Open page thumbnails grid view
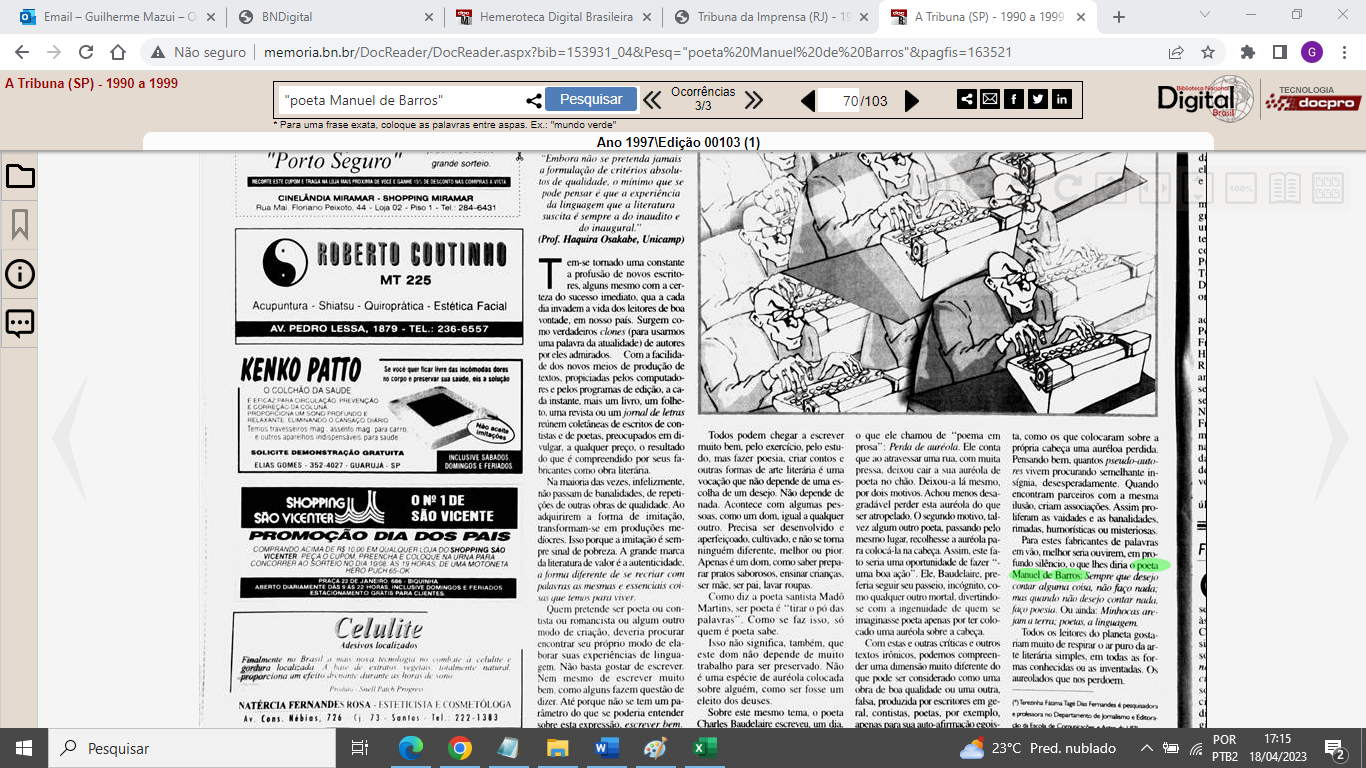The width and height of the screenshot is (1366, 768). (x=1327, y=188)
